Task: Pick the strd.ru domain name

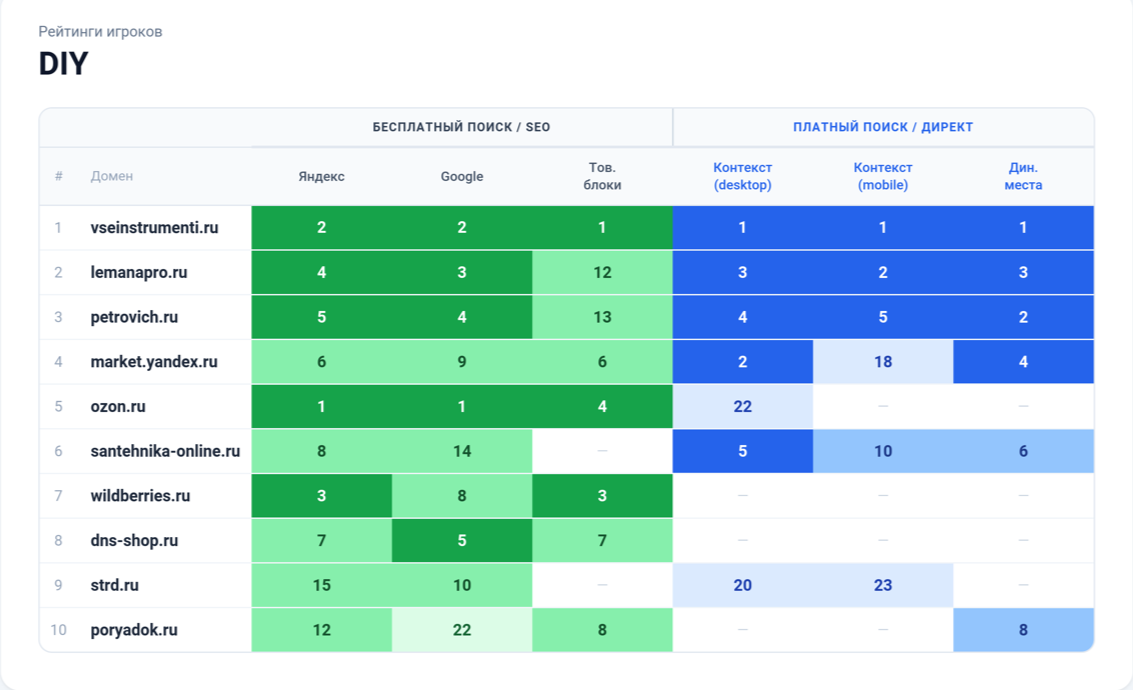Action: (x=114, y=585)
